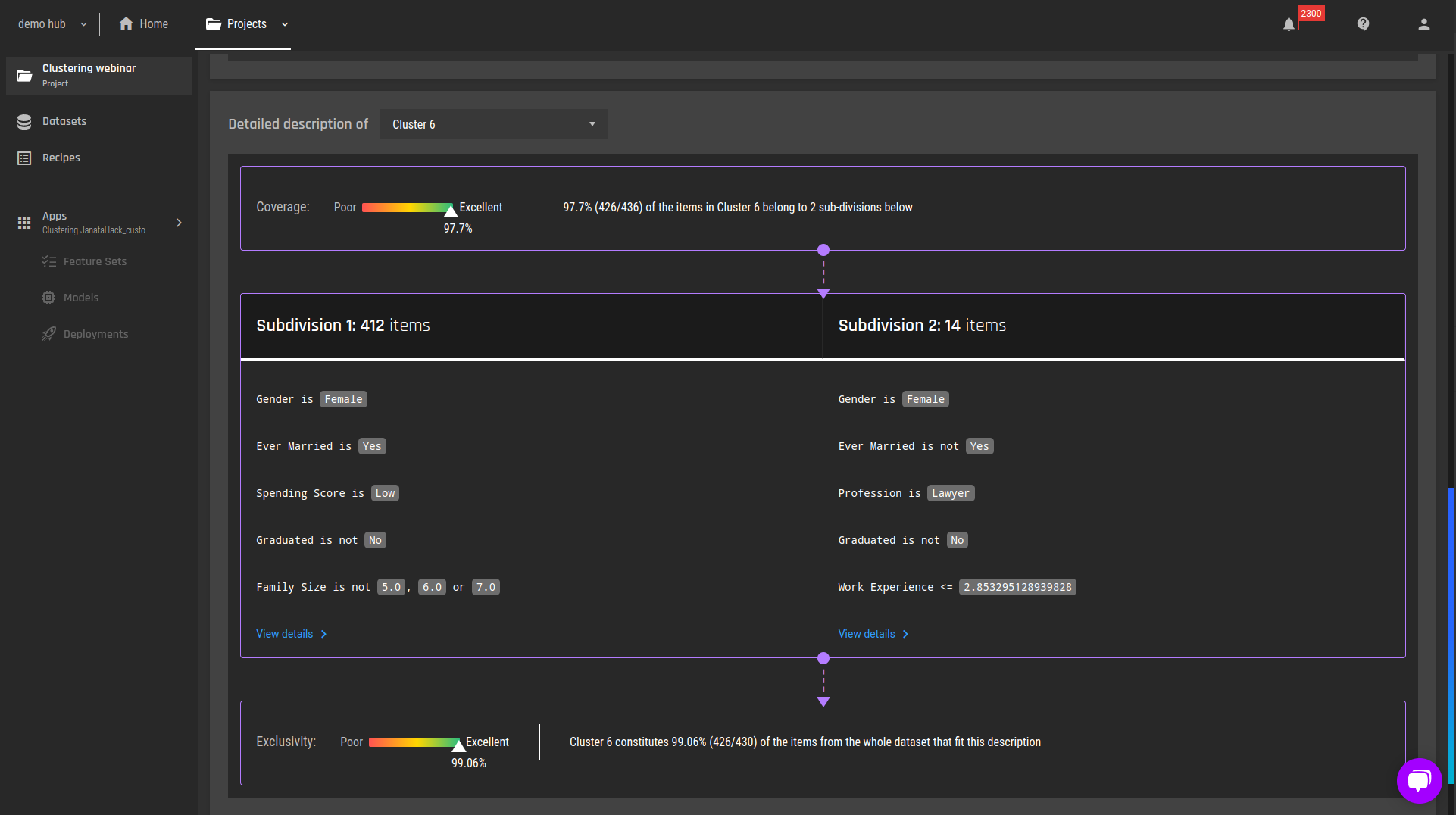Click the 2.853295128939828 work experience value
The height and width of the screenshot is (815, 1456).
click(x=1017, y=587)
